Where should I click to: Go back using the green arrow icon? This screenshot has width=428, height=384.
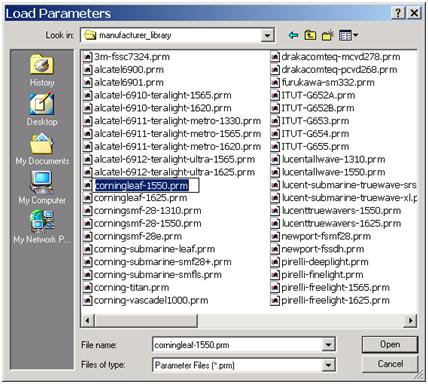[x=293, y=35]
